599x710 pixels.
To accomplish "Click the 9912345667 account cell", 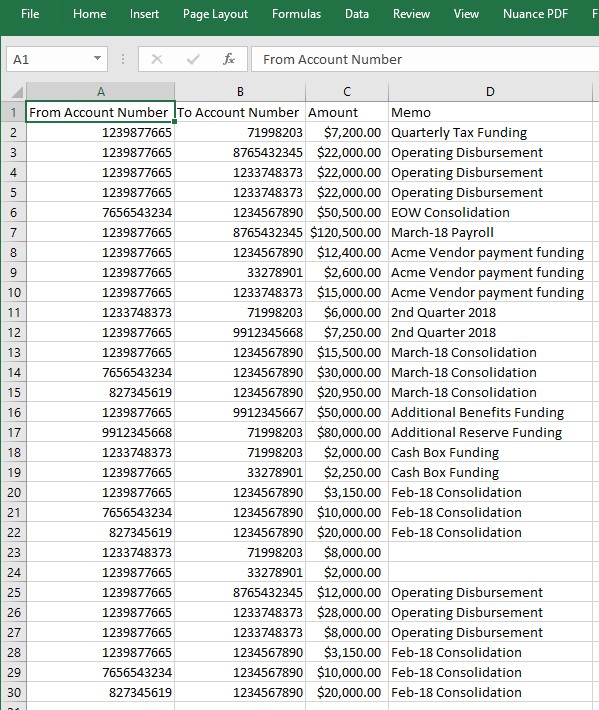I will [240, 413].
